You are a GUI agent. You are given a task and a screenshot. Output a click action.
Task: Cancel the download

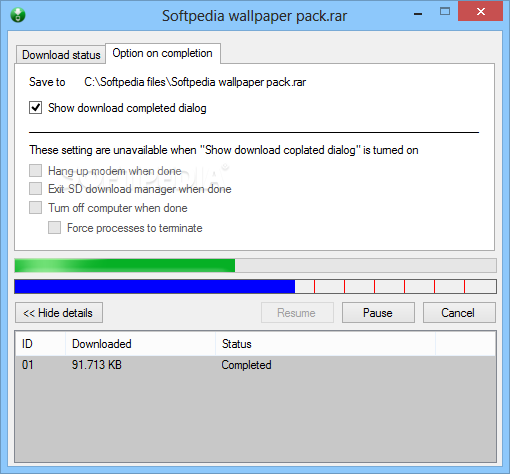coord(459,313)
